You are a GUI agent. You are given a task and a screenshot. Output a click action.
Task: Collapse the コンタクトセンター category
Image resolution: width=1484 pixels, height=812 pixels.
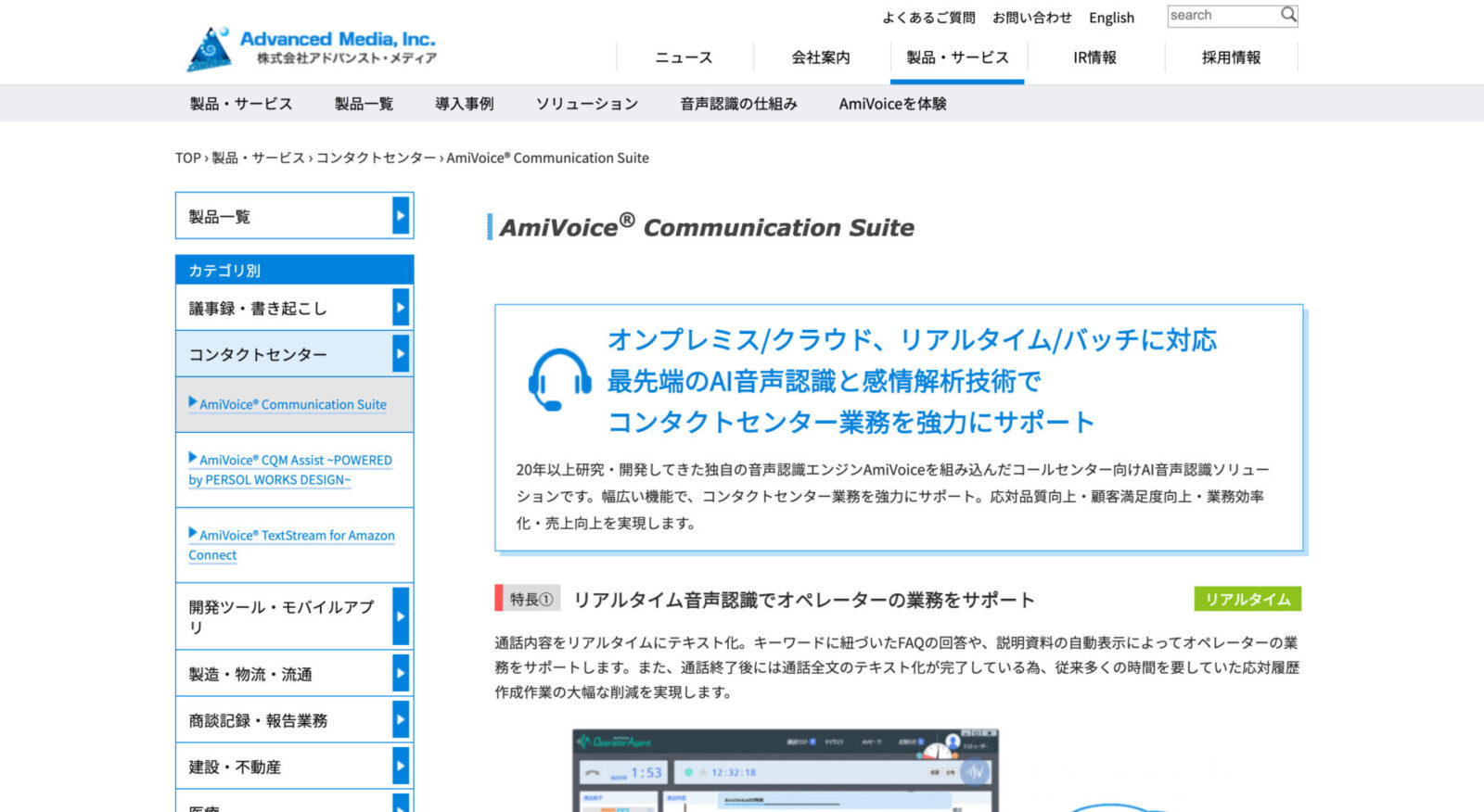401,354
